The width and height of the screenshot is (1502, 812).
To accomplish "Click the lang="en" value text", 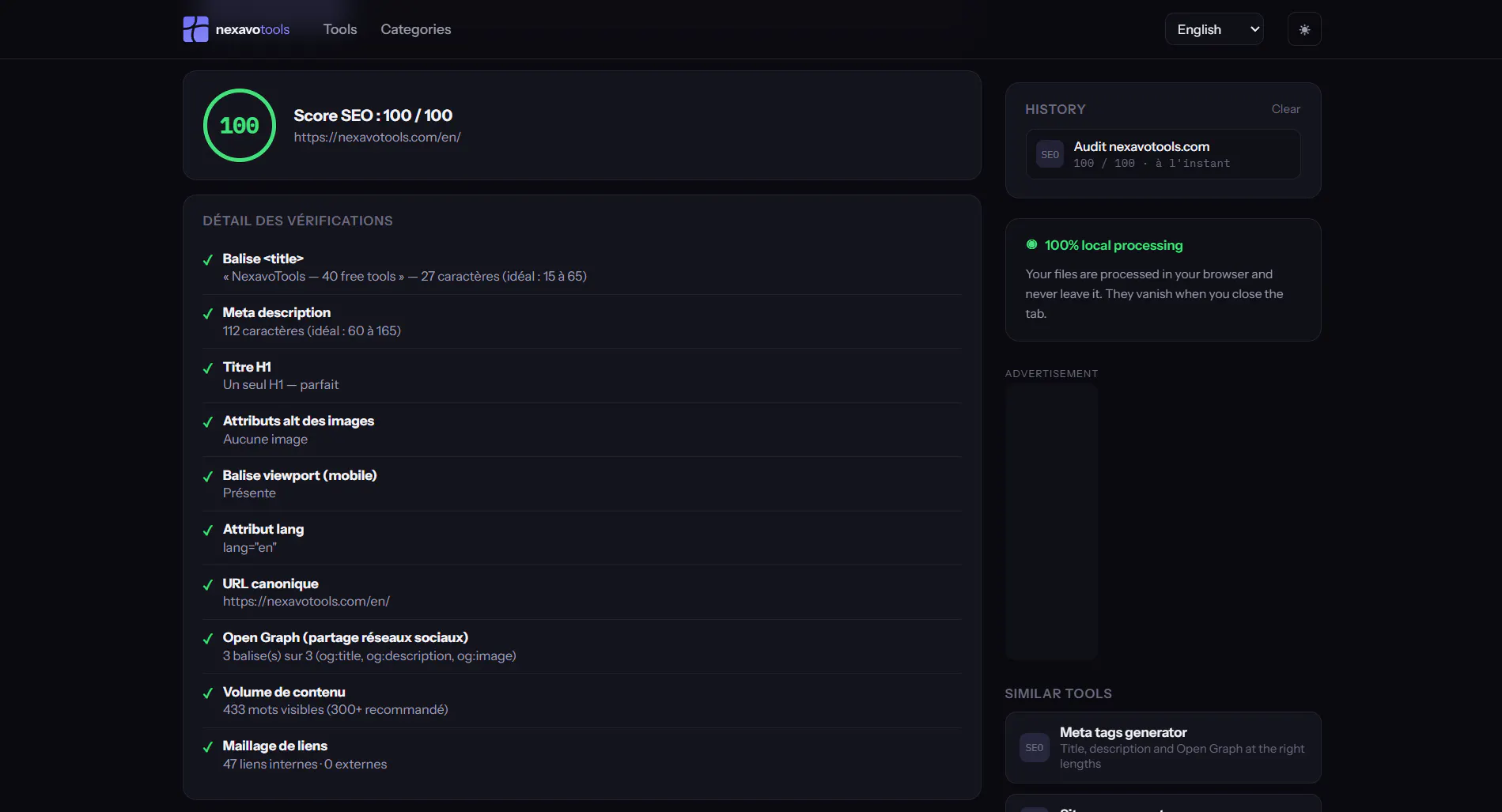I will [x=249, y=547].
